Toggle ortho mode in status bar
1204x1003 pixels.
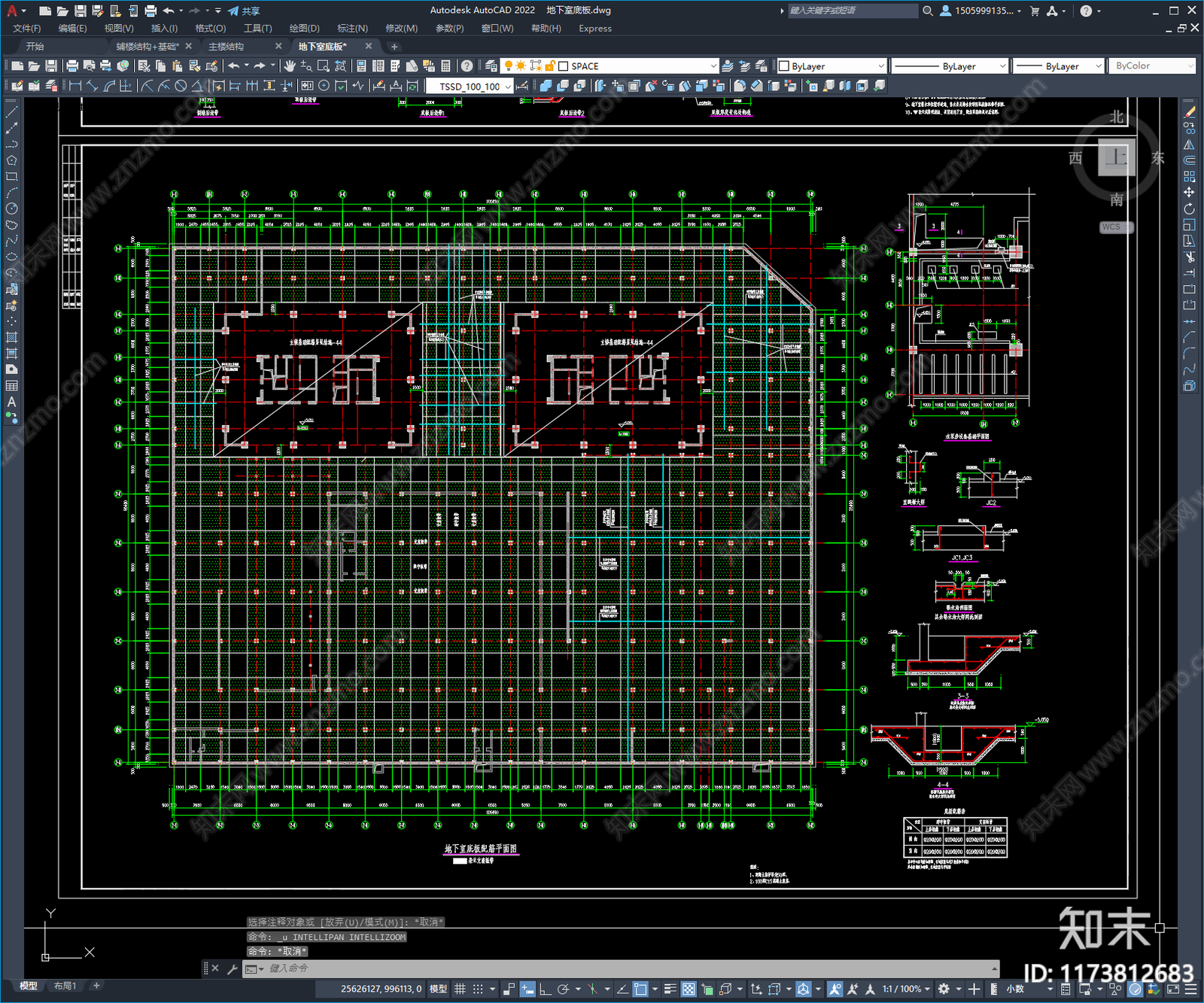[545, 989]
